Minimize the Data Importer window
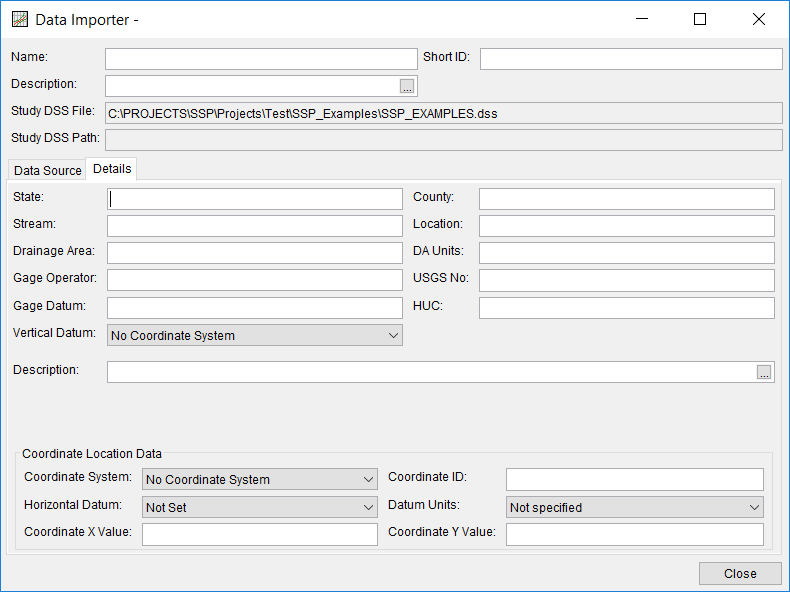 pos(642,19)
